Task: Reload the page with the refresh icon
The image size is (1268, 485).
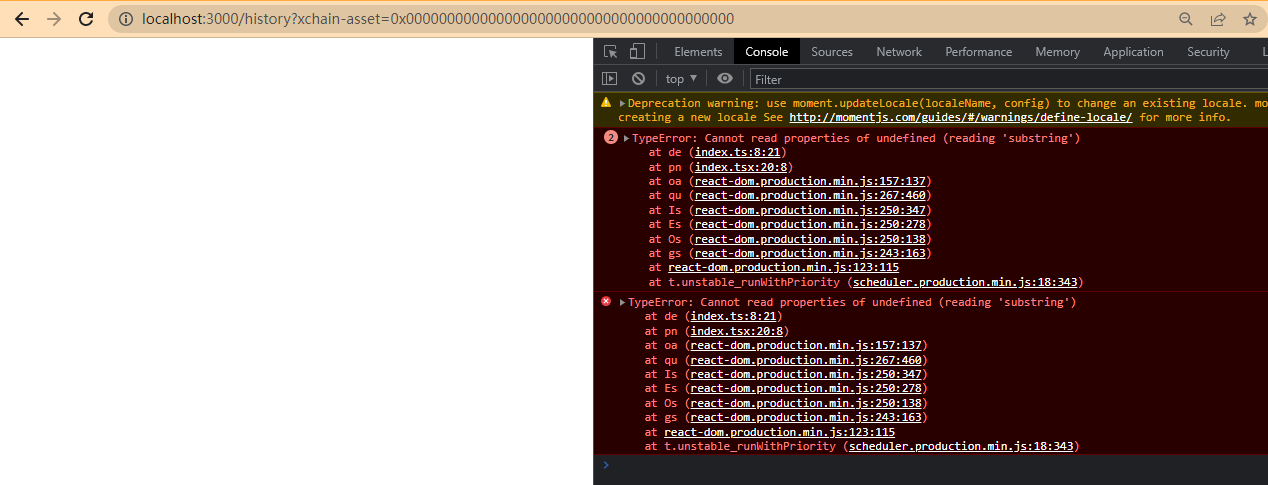Action: click(x=86, y=19)
